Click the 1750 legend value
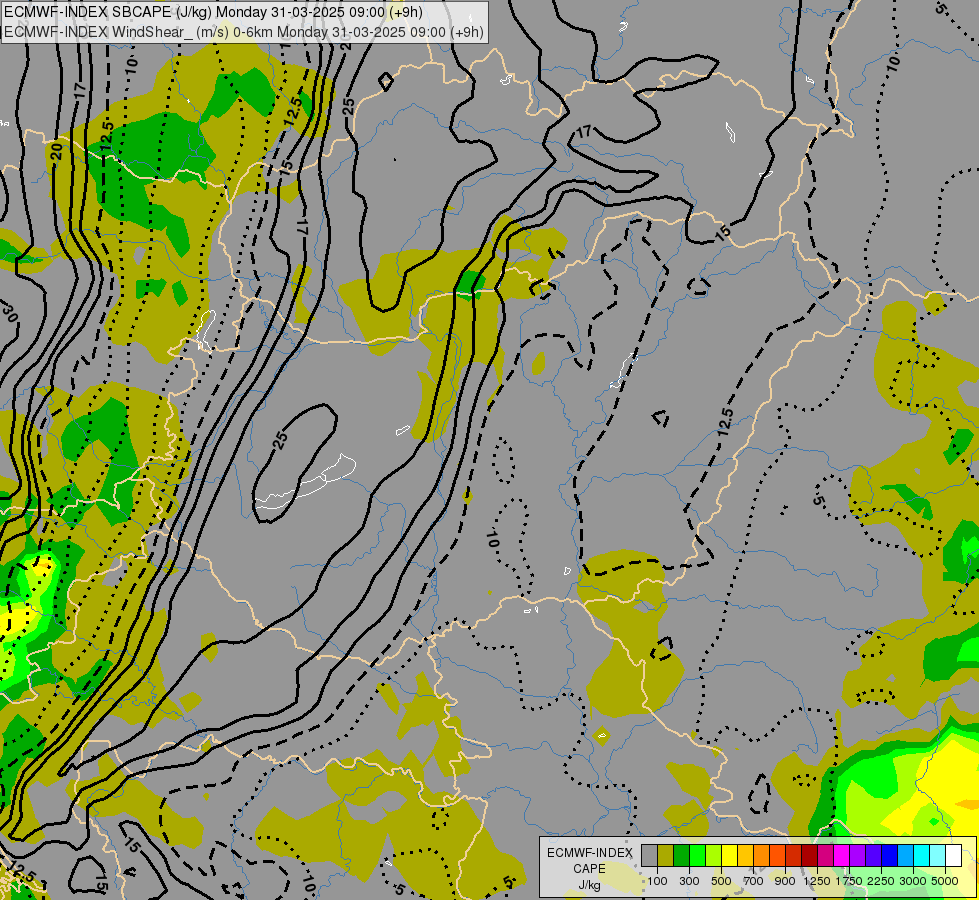This screenshot has width=979, height=900. pos(849,881)
